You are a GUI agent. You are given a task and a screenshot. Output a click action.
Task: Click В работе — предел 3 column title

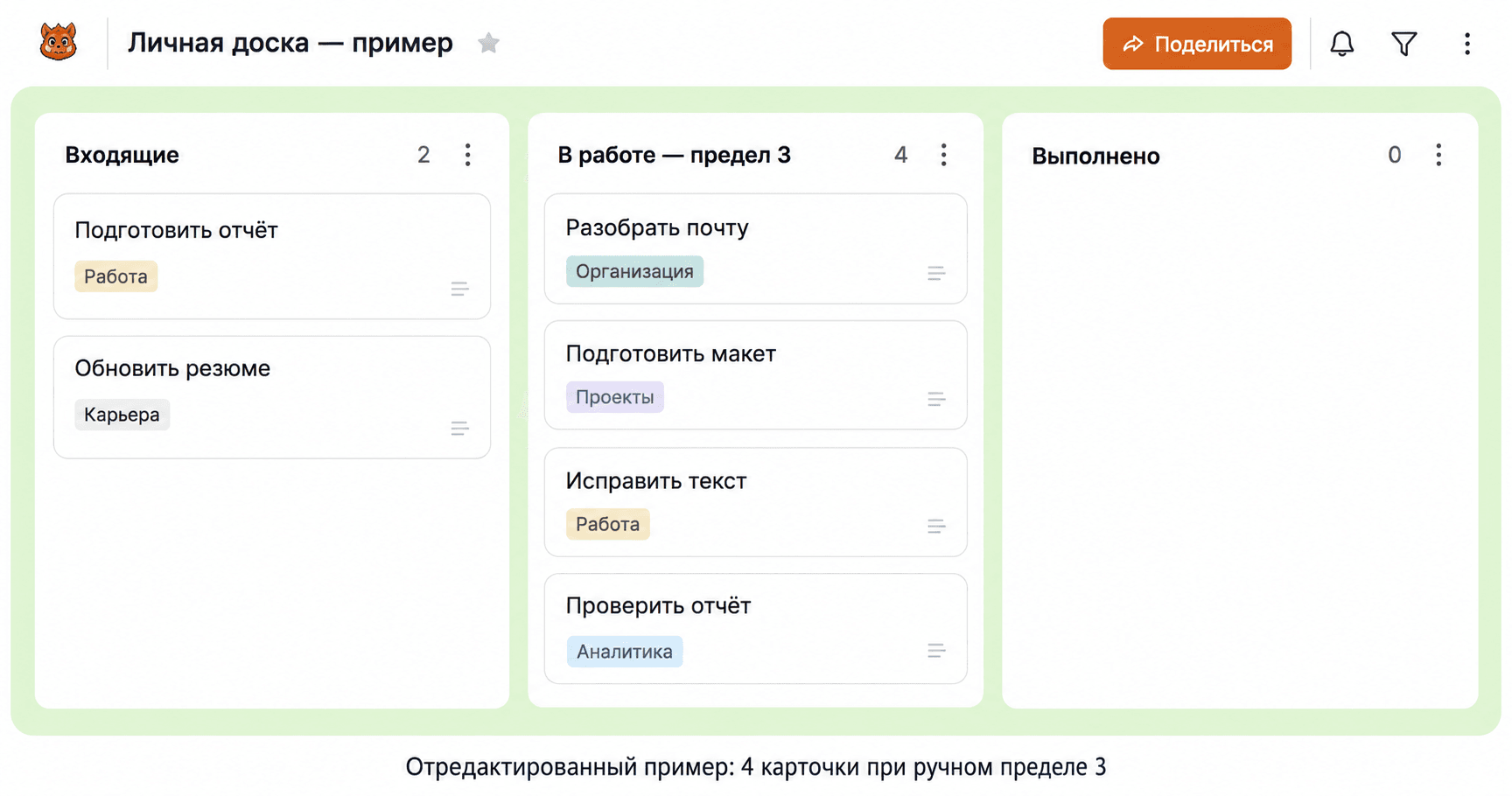pyautogui.click(x=674, y=155)
